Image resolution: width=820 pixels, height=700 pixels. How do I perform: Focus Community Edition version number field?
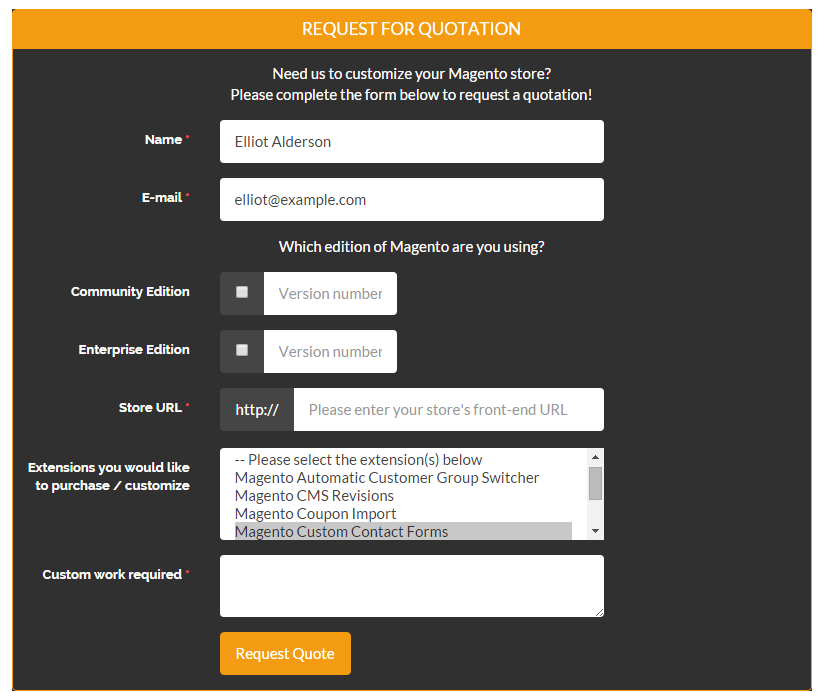click(330, 293)
